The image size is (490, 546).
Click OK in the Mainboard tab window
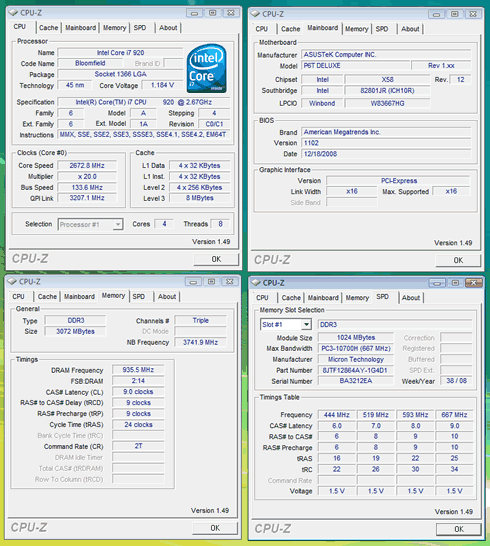pyautogui.click(x=458, y=260)
